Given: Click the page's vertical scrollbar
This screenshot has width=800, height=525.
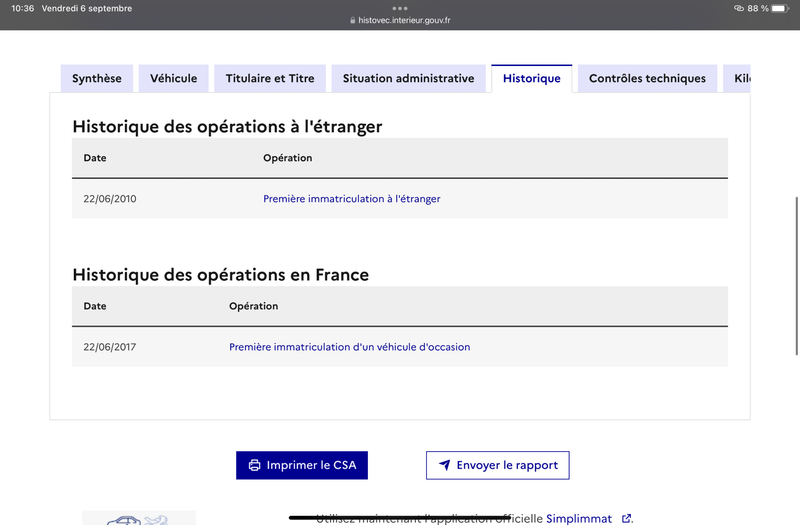Looking at the screenshot, I should [x=797, y=276].
